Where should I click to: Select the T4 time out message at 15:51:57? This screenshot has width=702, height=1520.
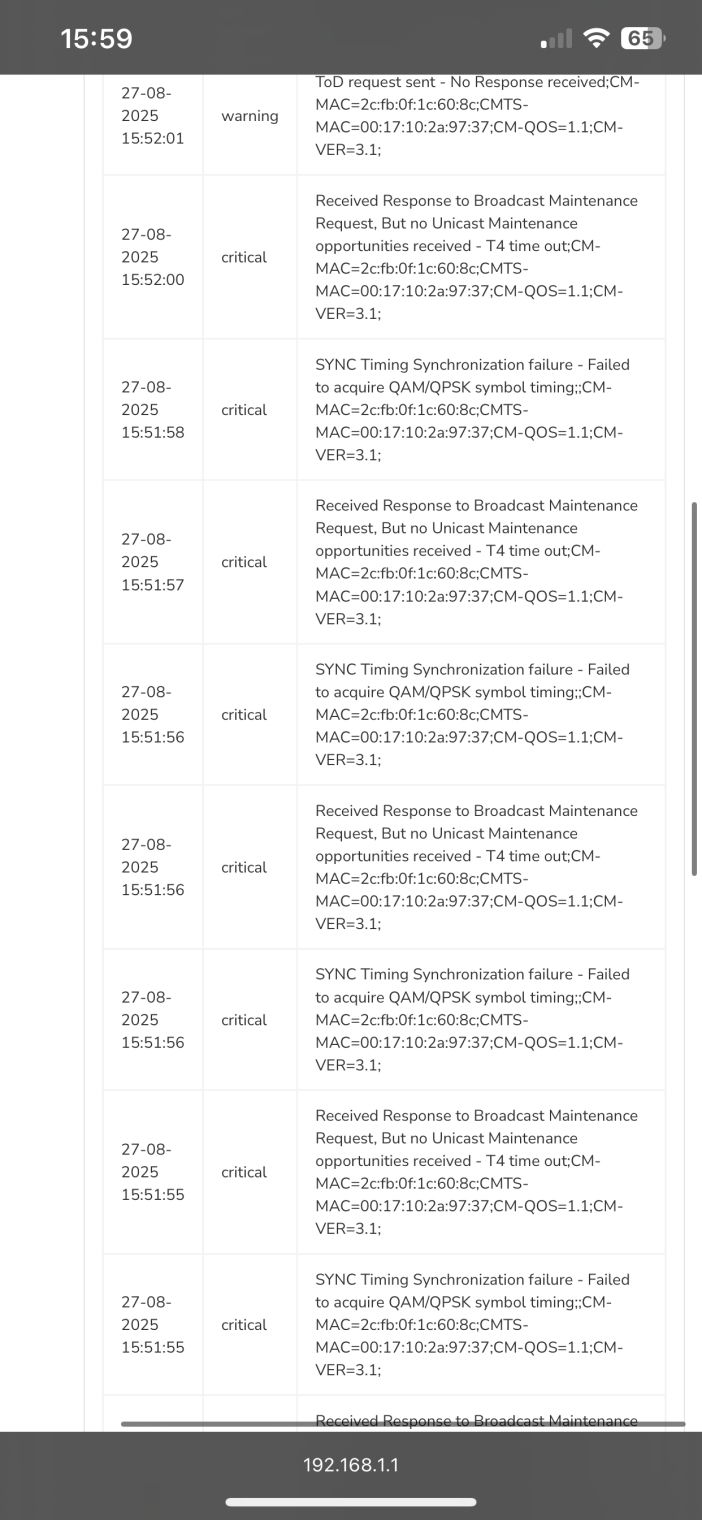click(477, 562)
